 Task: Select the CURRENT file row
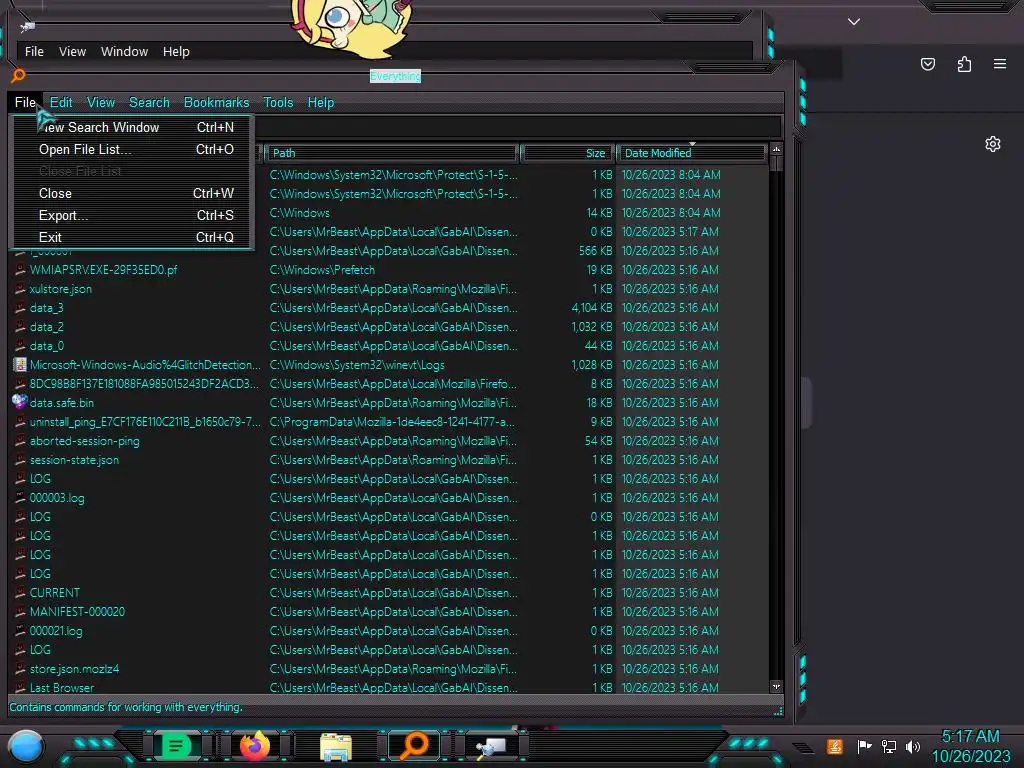(389, 593)
